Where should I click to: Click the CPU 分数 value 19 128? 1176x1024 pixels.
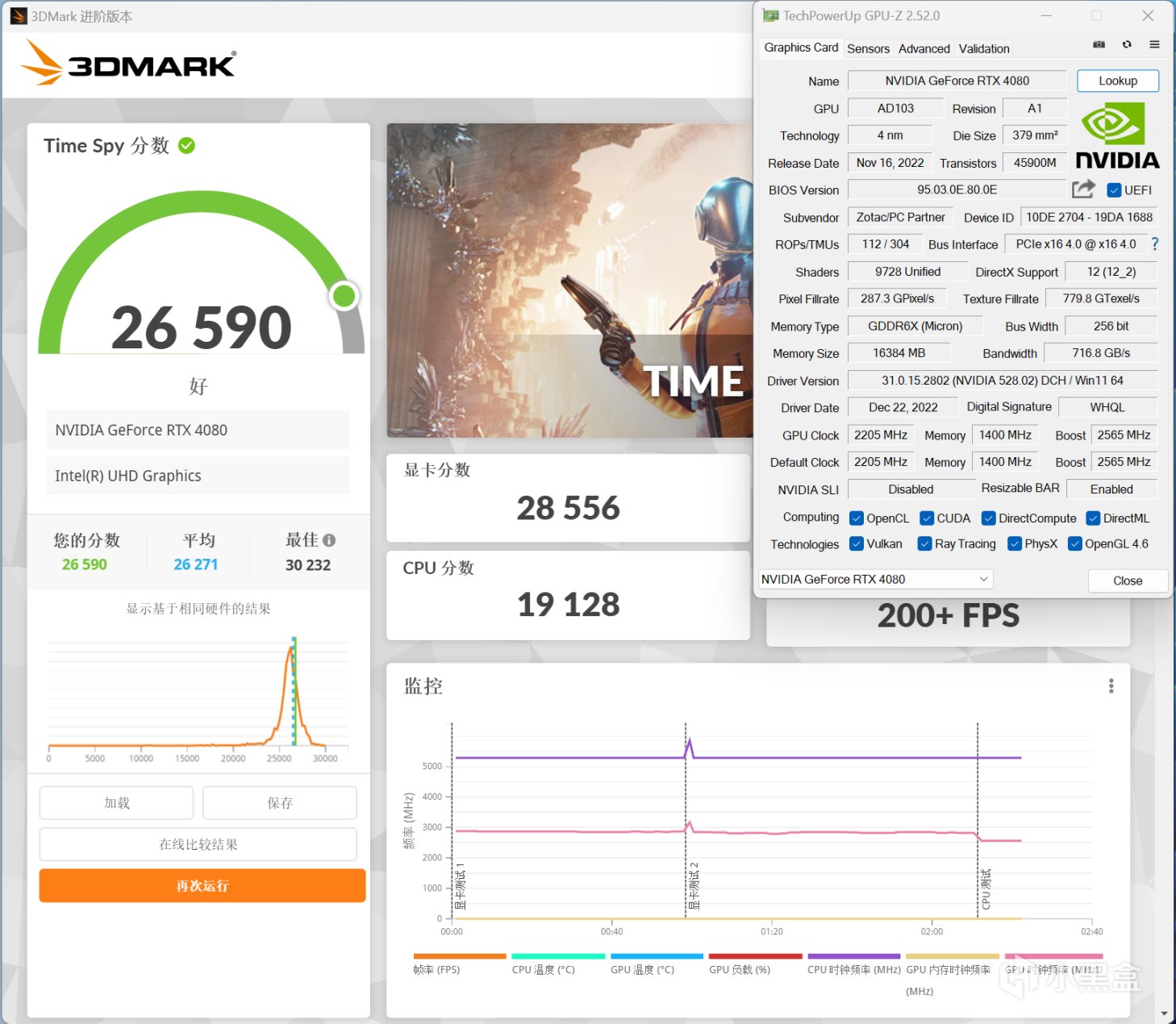[x=569, y=605]
